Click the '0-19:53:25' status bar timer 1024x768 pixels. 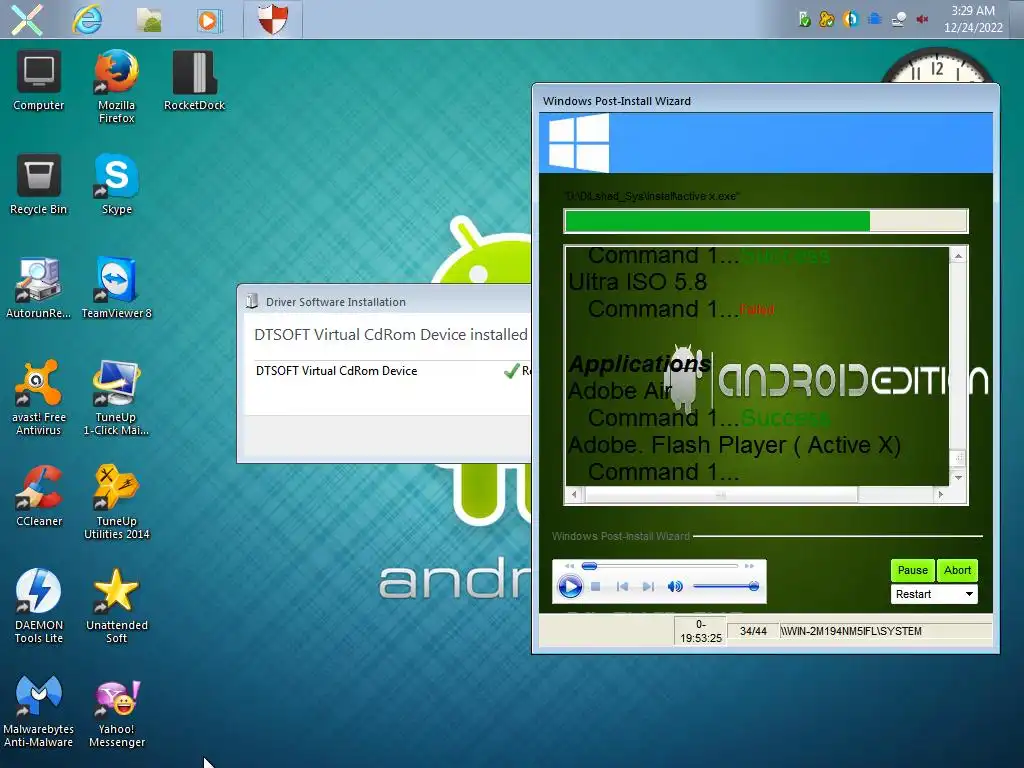point(701,631)
